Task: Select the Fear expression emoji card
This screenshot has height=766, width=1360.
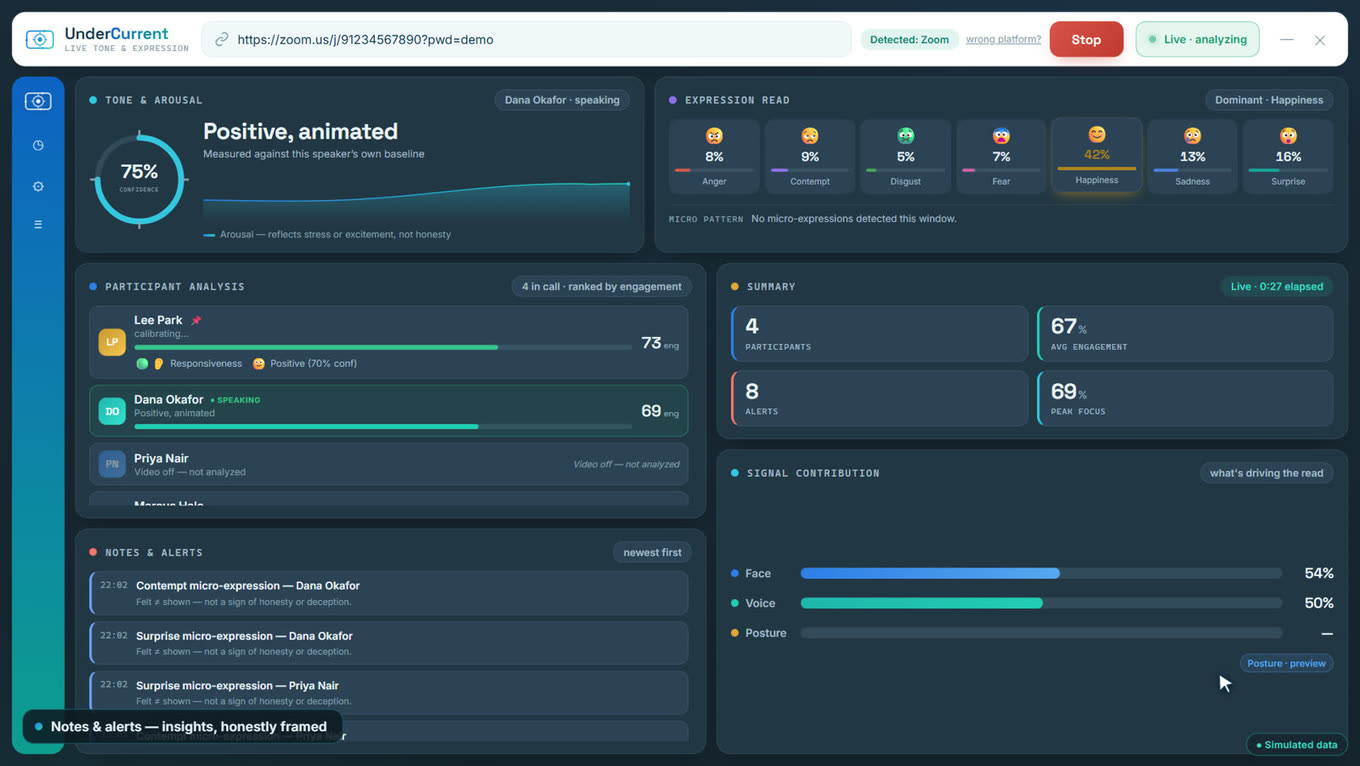Action: click(x=1001, y=156)
